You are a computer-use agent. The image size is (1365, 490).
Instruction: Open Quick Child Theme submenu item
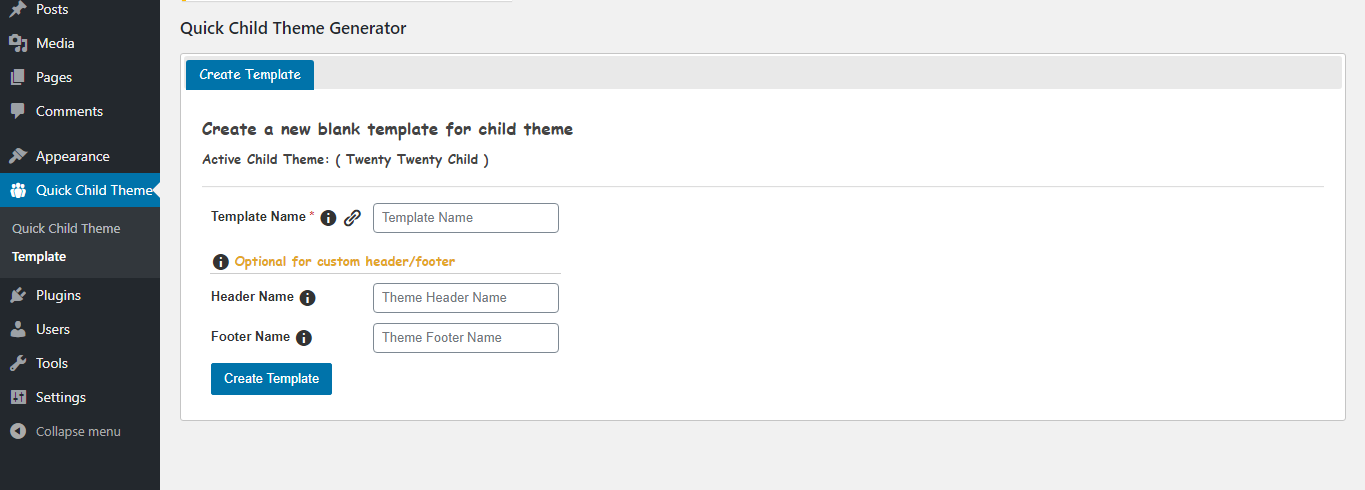[x=66, y=228]
